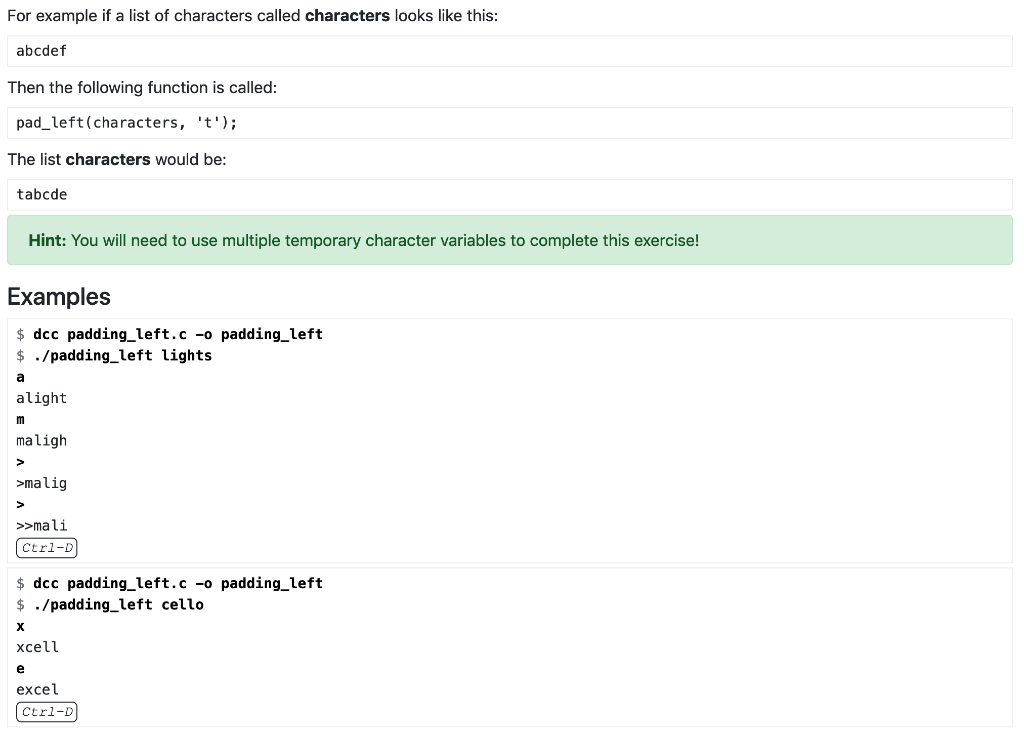Click bold characters in the list description
The height and width of the screenshot is (733, 1024).
click(107, 159)
